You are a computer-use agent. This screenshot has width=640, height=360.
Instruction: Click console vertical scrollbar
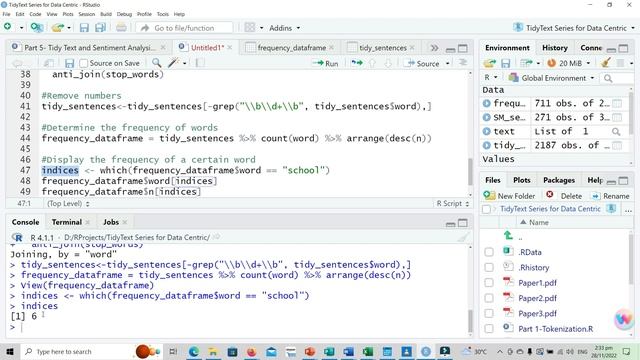[x=470, y=321]
